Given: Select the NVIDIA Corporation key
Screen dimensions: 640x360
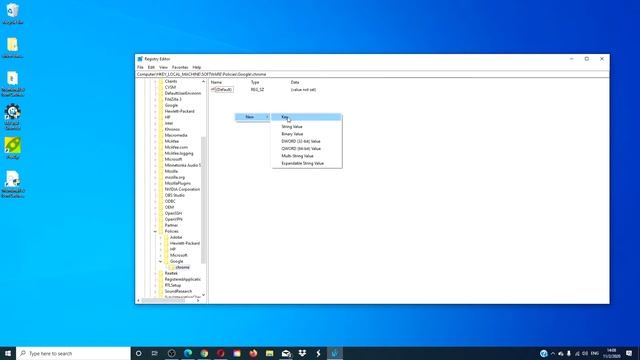Looking at the screenshot, I should (182, 189).
